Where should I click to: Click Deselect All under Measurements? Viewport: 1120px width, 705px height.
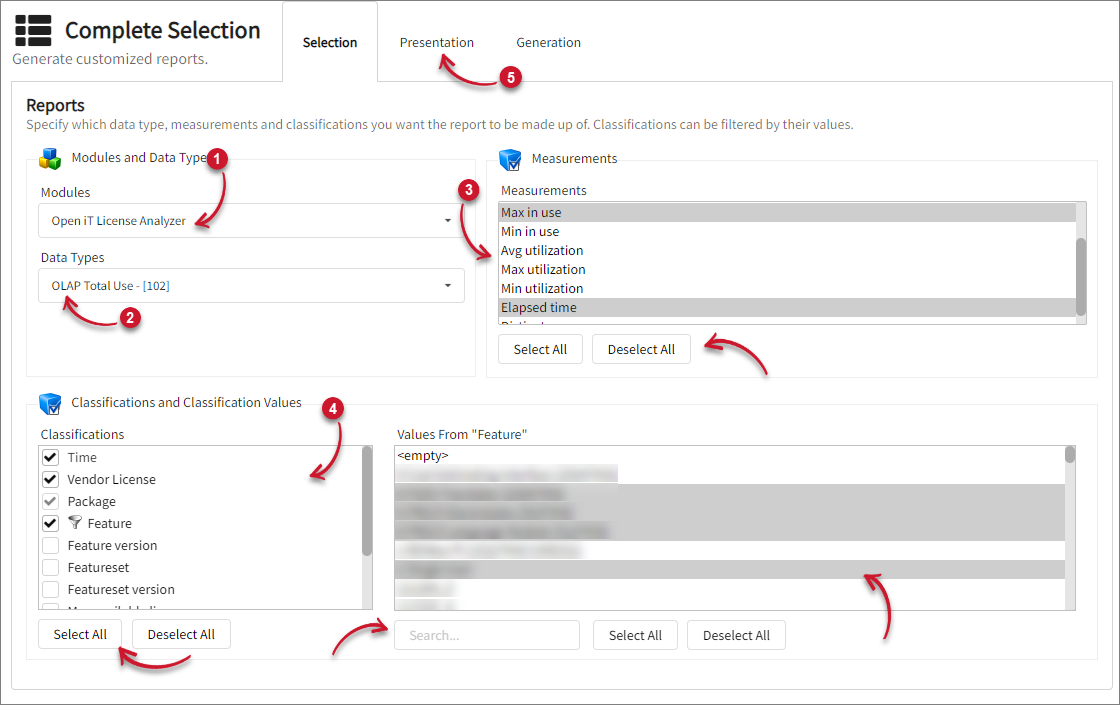tap(641, 349)
